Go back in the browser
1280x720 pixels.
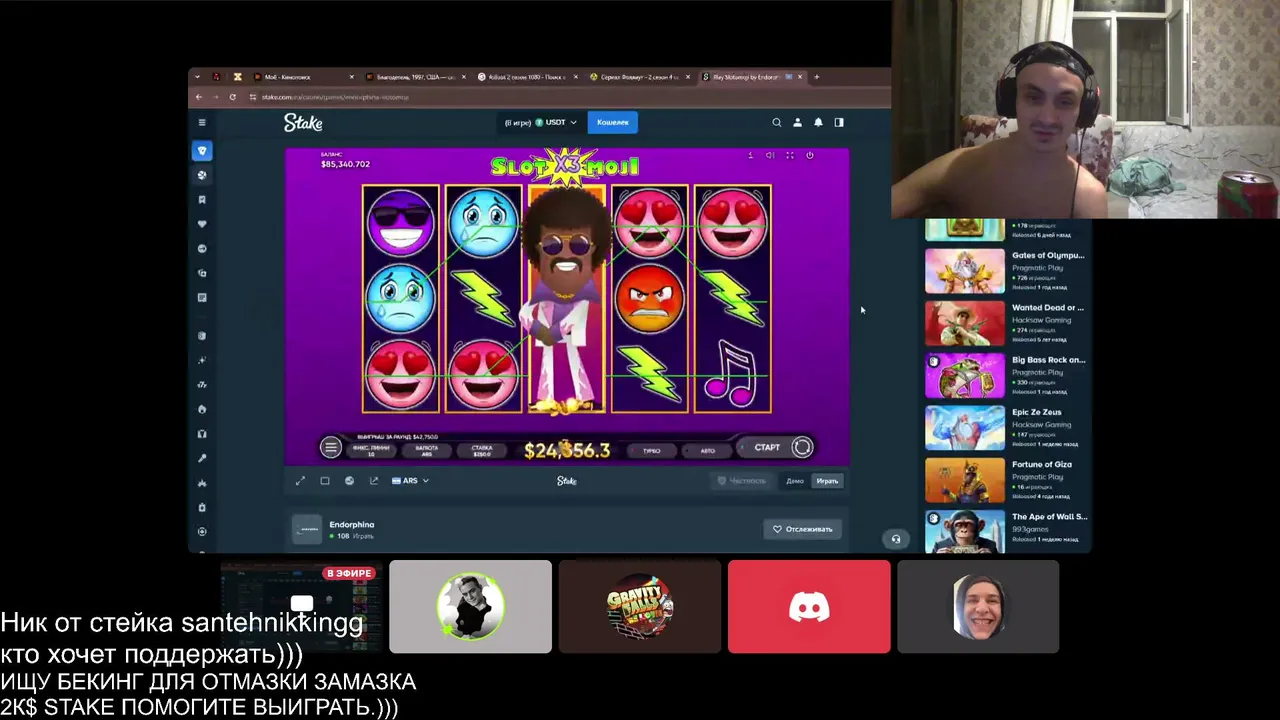click(x=199, y=97)
